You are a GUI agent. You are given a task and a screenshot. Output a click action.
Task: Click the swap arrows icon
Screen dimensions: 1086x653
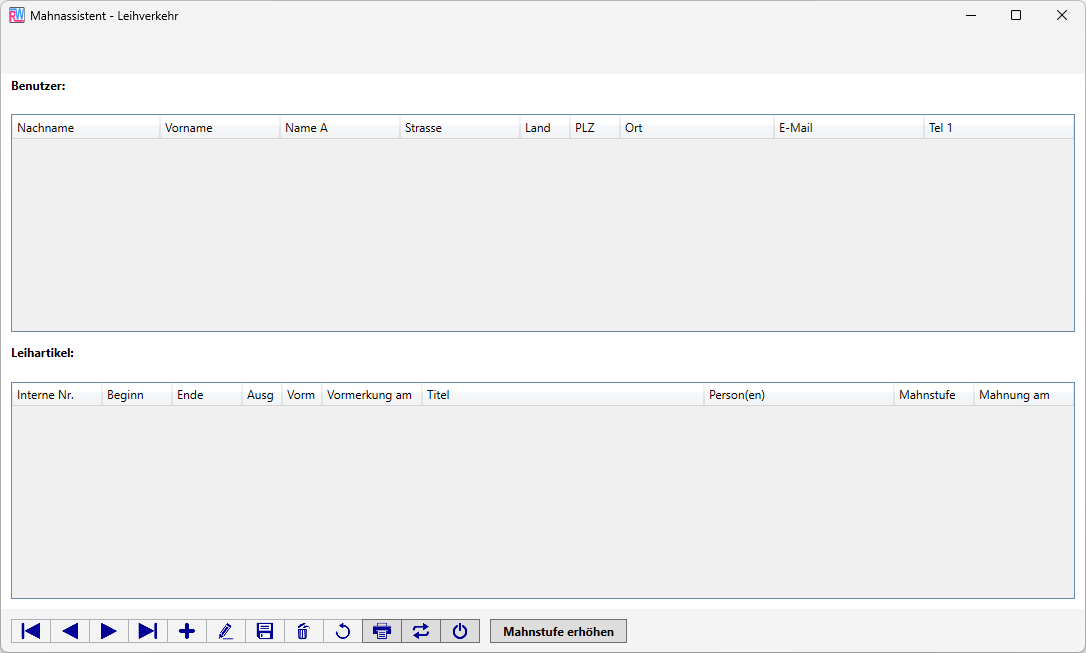click(421, 631)
